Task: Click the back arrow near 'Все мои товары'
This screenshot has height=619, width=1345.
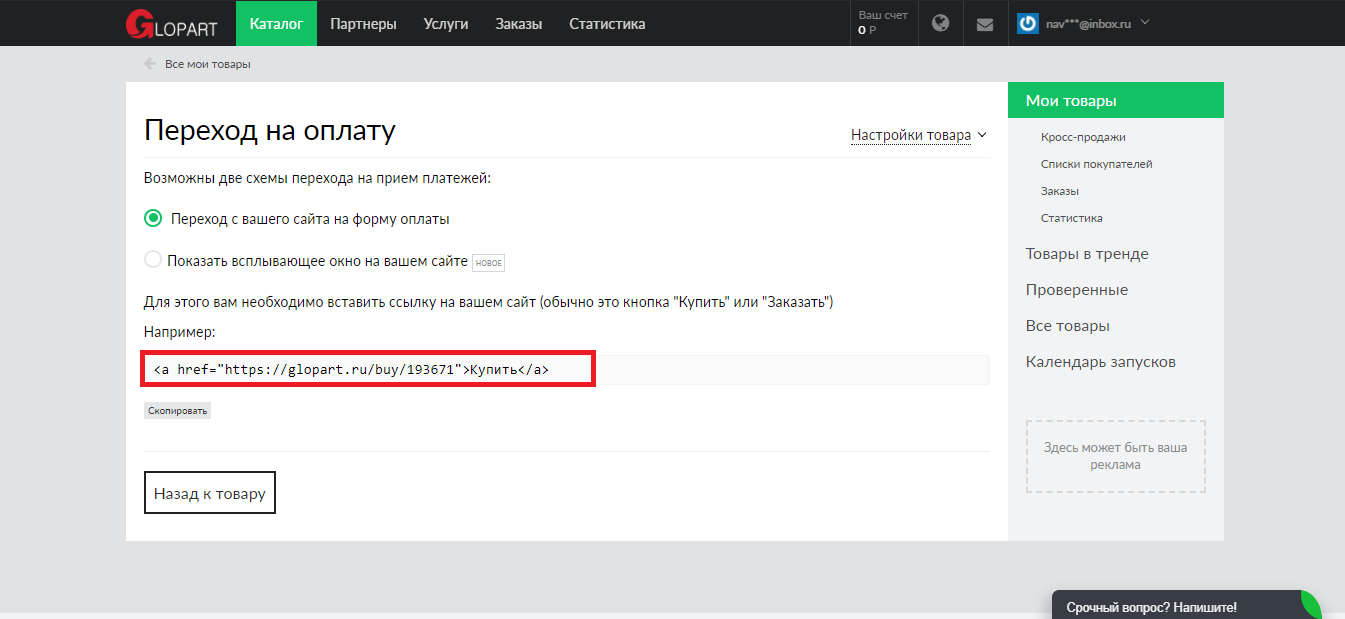Action: [x=150, y=64]
